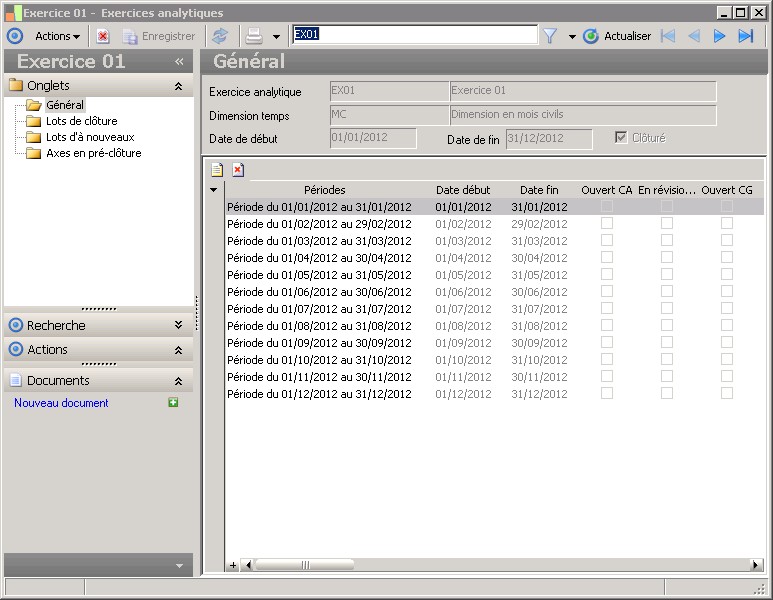This screenshot has height=600, width=773.
Task: Collapse the Onglets panel
Action: [178, 86]
